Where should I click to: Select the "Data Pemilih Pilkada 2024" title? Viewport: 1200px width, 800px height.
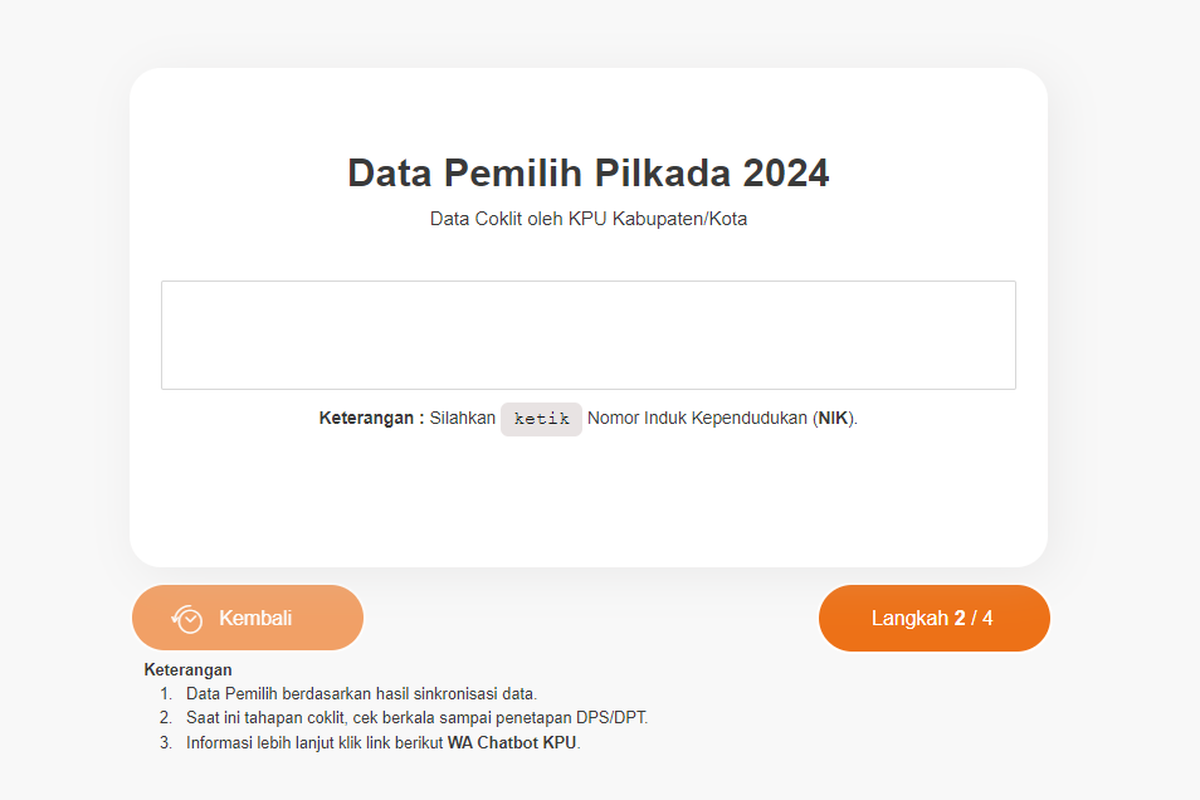[x=588, y=172]
